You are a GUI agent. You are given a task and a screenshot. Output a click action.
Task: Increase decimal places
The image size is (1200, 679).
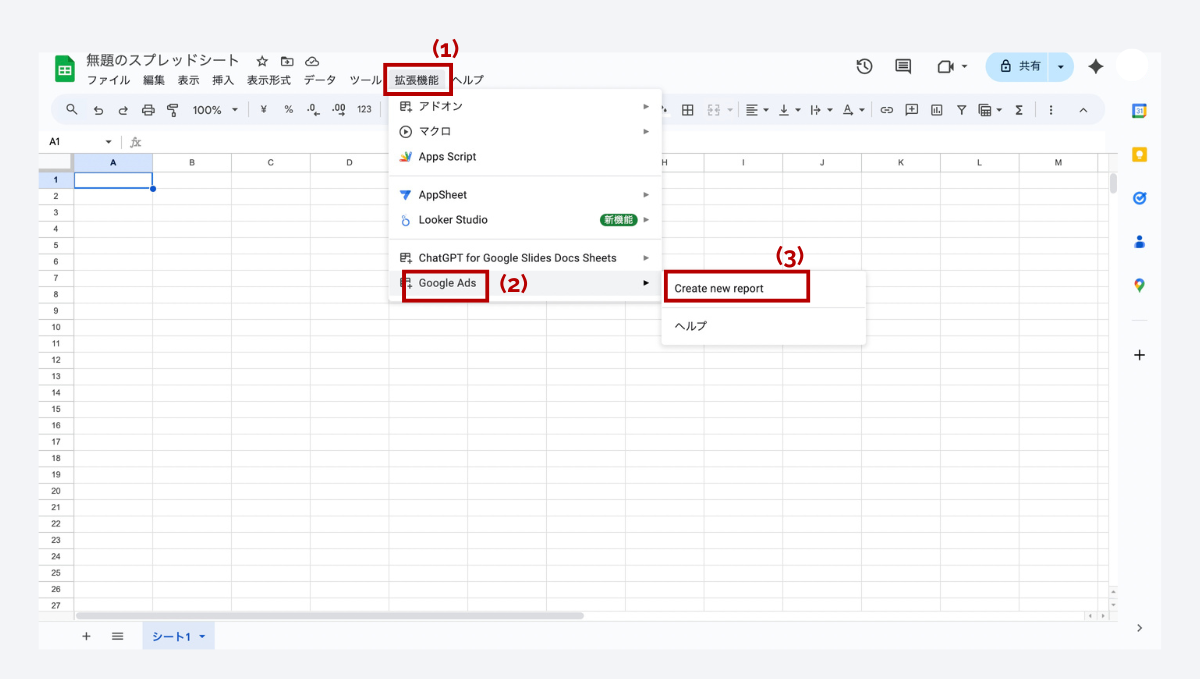click(x=338, y=110)
